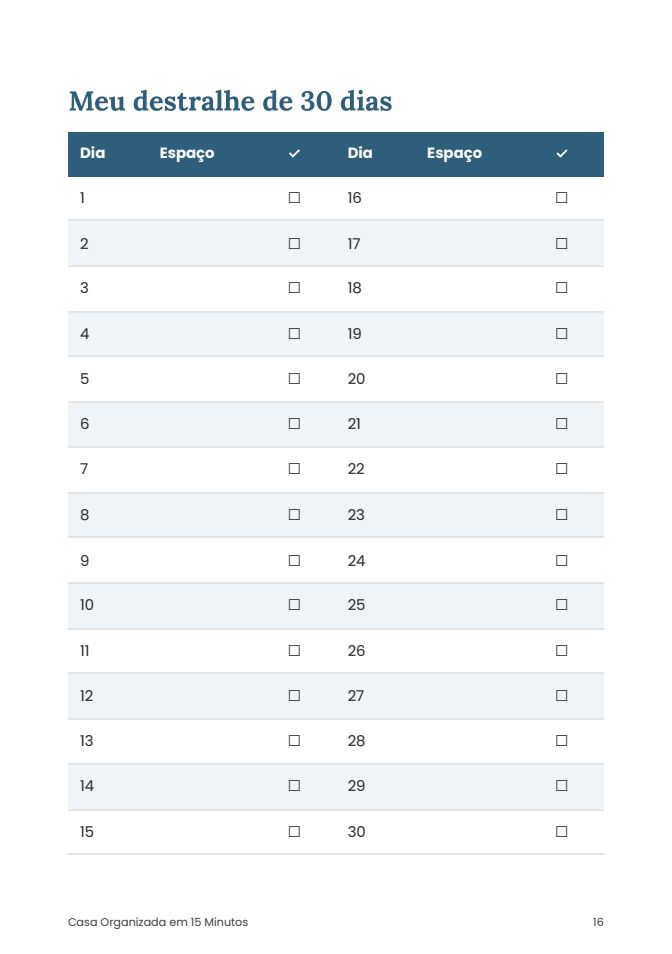Check off day 20
The width and height of the screenshot is (672, 954).
[x=562, y=378]
